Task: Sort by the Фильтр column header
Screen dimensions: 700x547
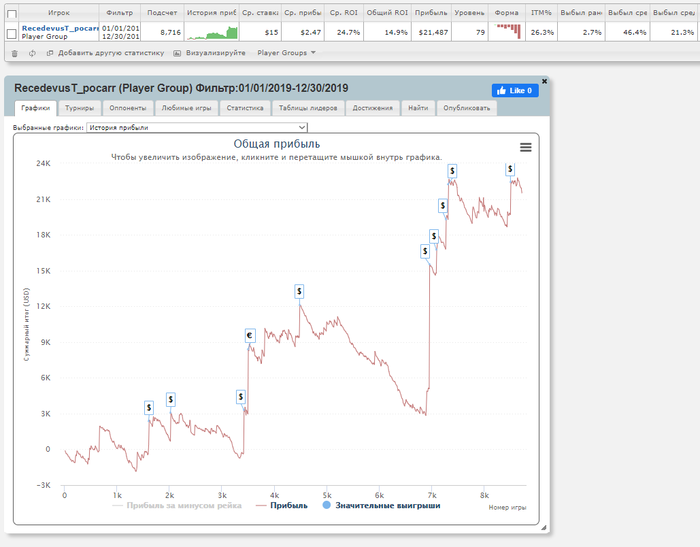Action: click(120, 13)
